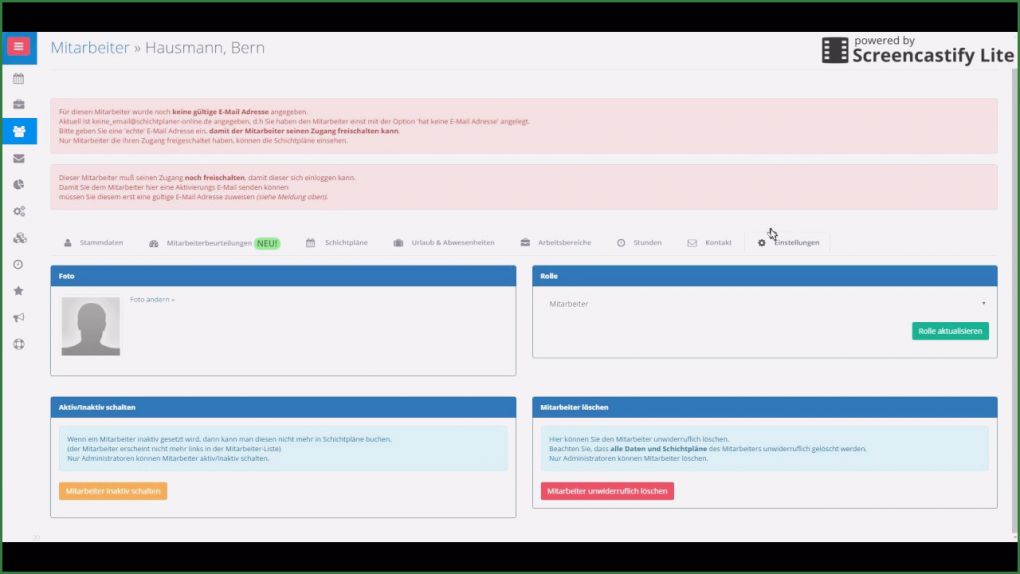Open the Rolle dropdown showing Mitarbeiter
The image size is (1020, 574).
point(765,304)
